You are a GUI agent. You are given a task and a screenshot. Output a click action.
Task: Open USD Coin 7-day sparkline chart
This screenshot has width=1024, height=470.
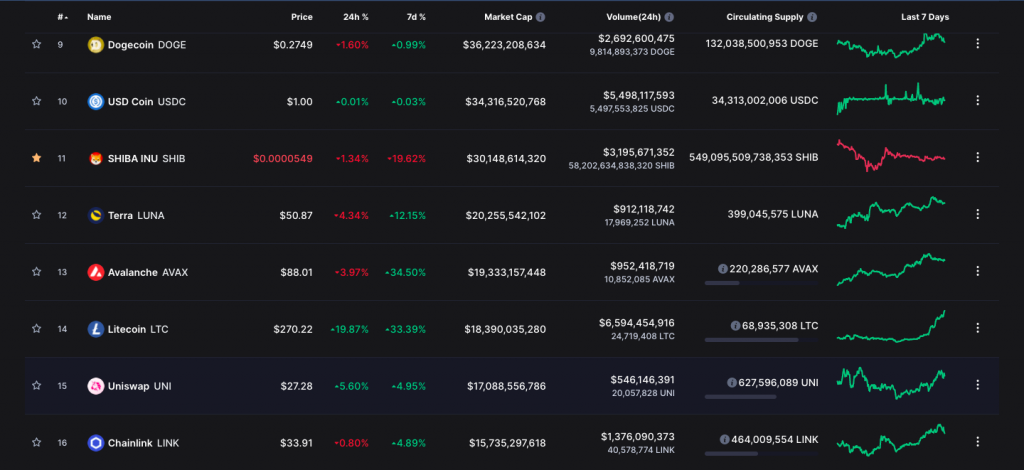coord(891,99)
